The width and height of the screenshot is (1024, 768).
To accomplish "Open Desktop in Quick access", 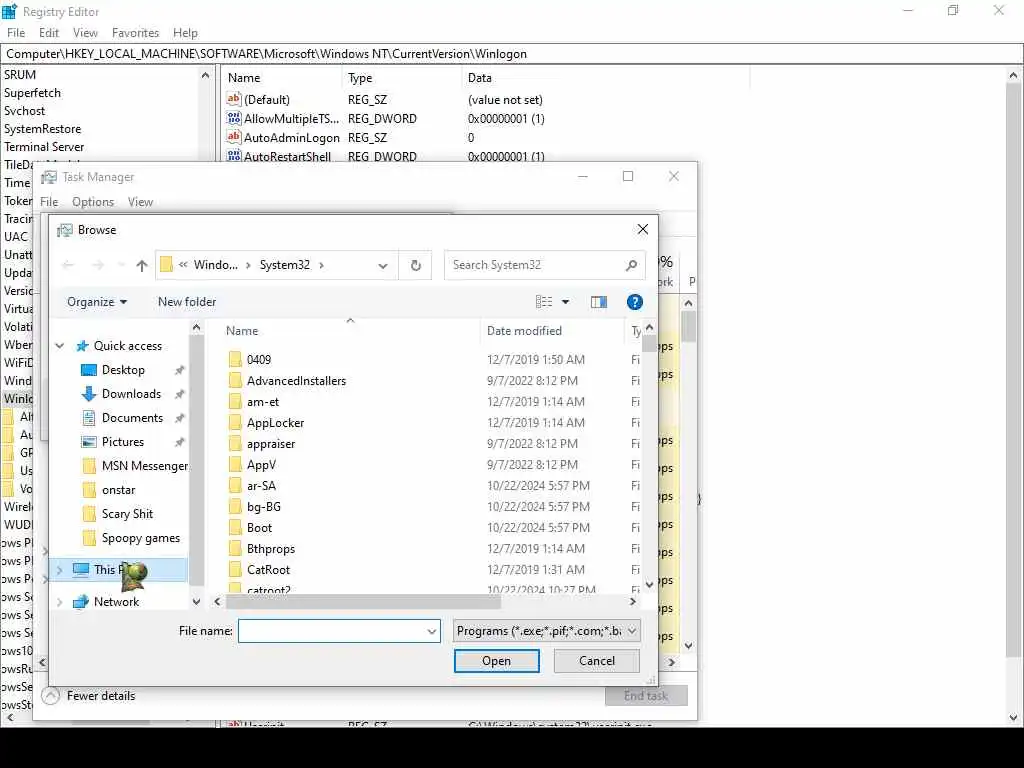I will point(123,370).
